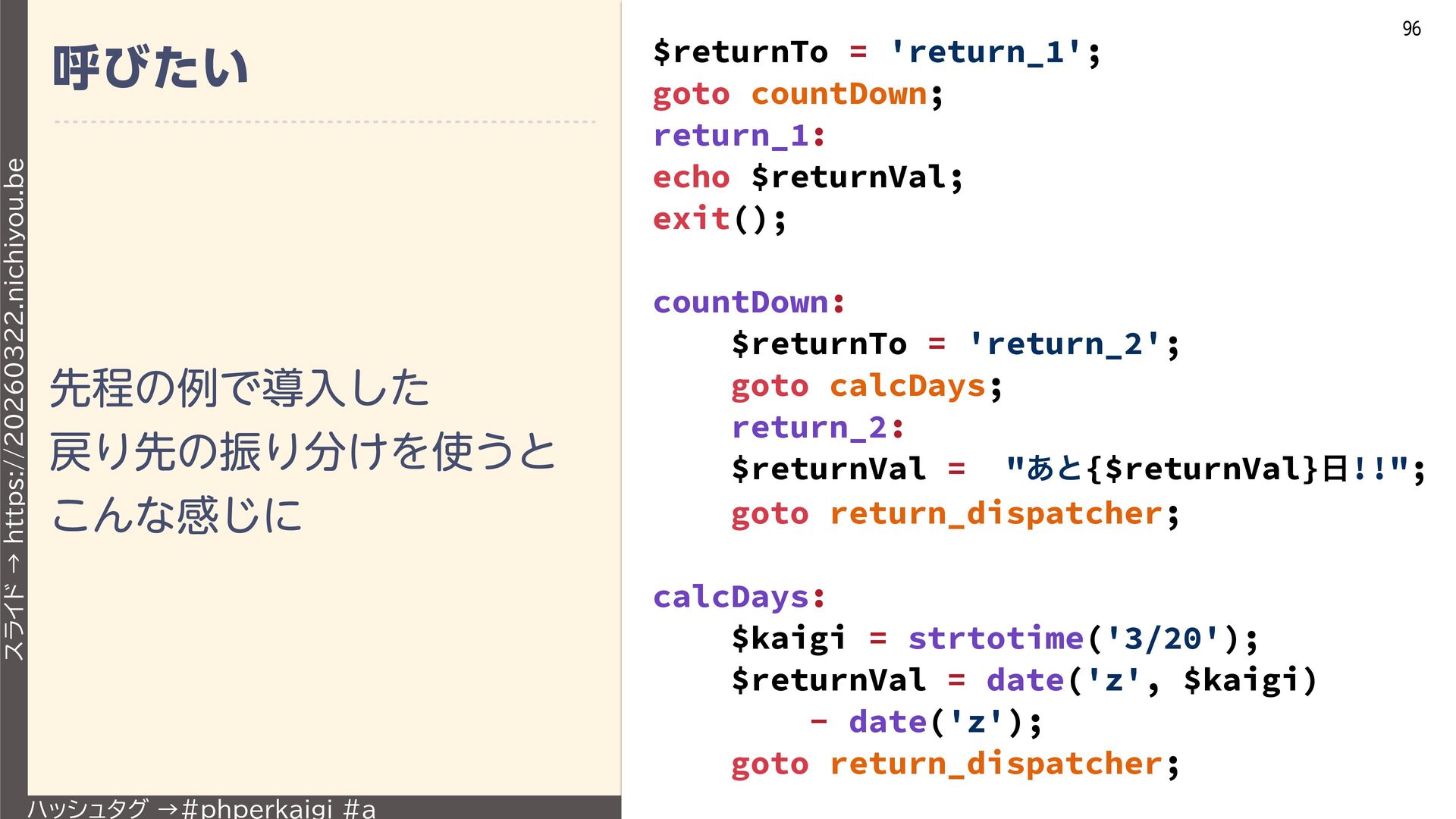This screenshot has width=1456, height=819.
Task: Click the 'return_2' string literal
Action: click(1065, 344)
